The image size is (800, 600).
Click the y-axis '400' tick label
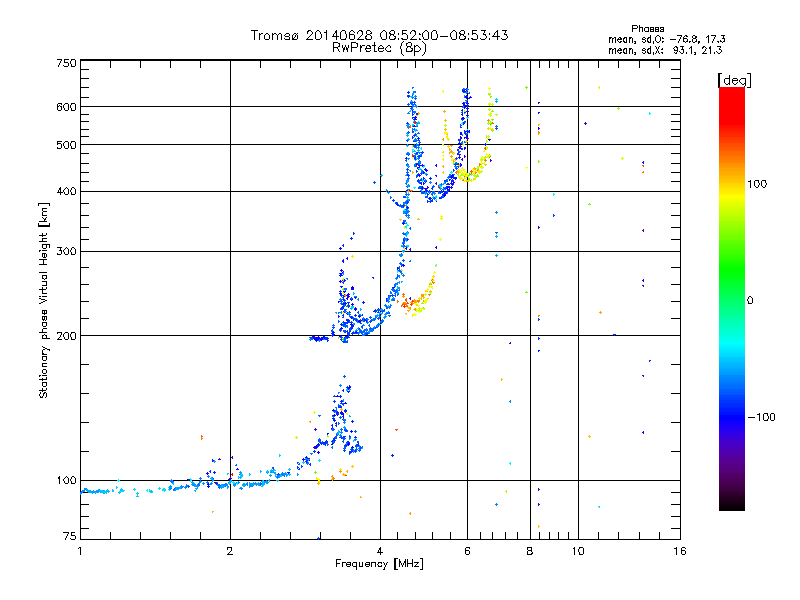point(66,192)
